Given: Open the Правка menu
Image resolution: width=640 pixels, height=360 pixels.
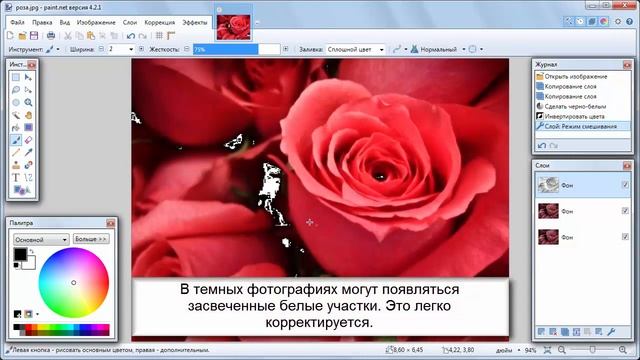Looking at the screenshot, I should point(42,22).
